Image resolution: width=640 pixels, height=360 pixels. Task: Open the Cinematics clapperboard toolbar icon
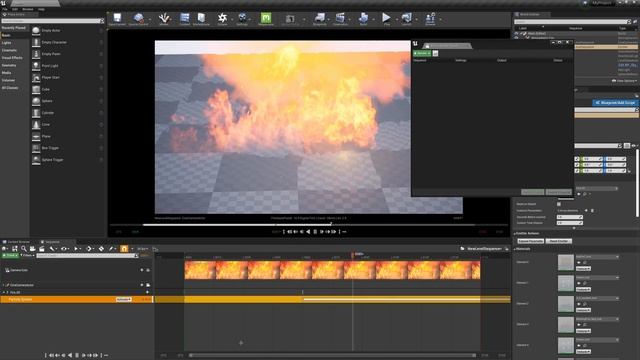tap(340, 18)
